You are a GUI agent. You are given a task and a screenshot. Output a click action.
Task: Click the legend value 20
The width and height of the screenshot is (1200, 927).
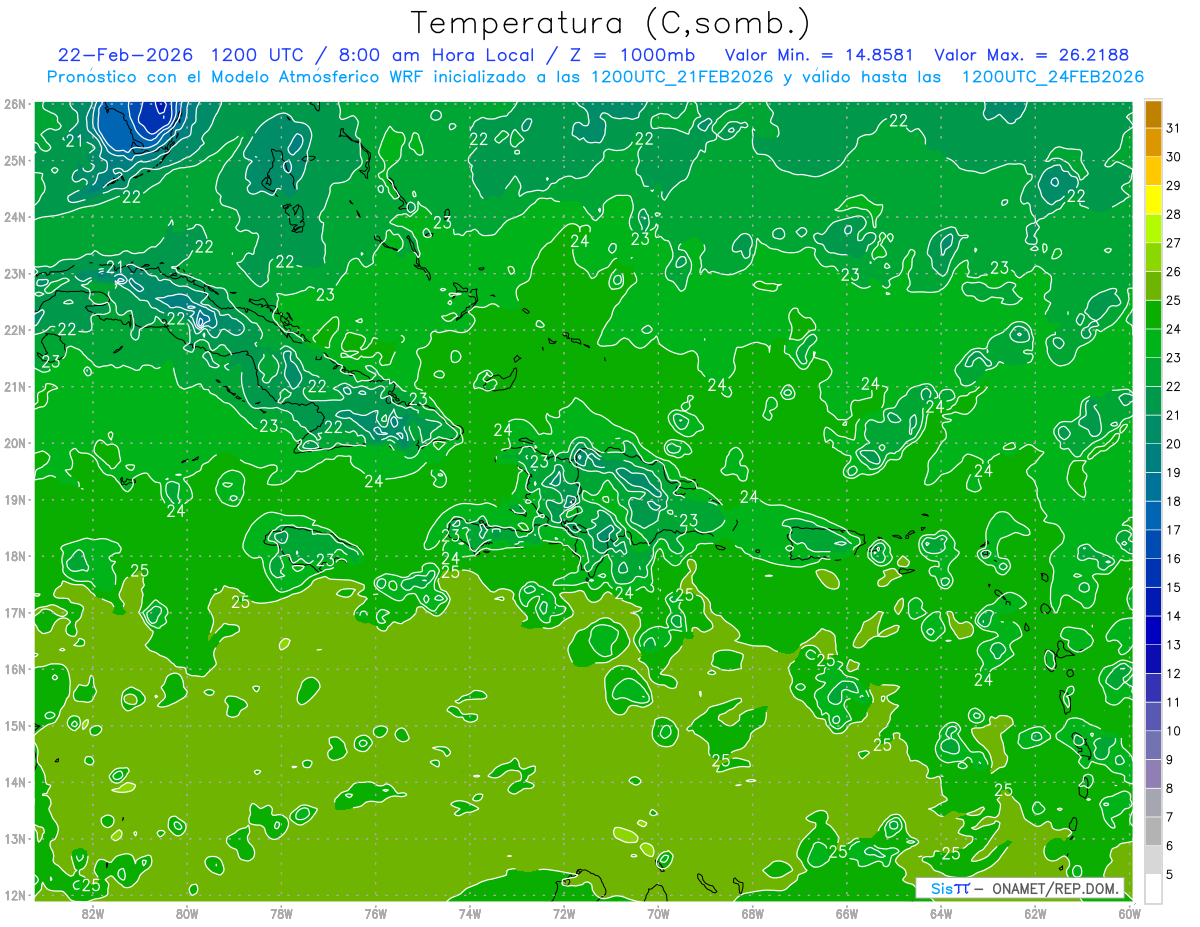pyautogui.click(x=1173, y=444)
